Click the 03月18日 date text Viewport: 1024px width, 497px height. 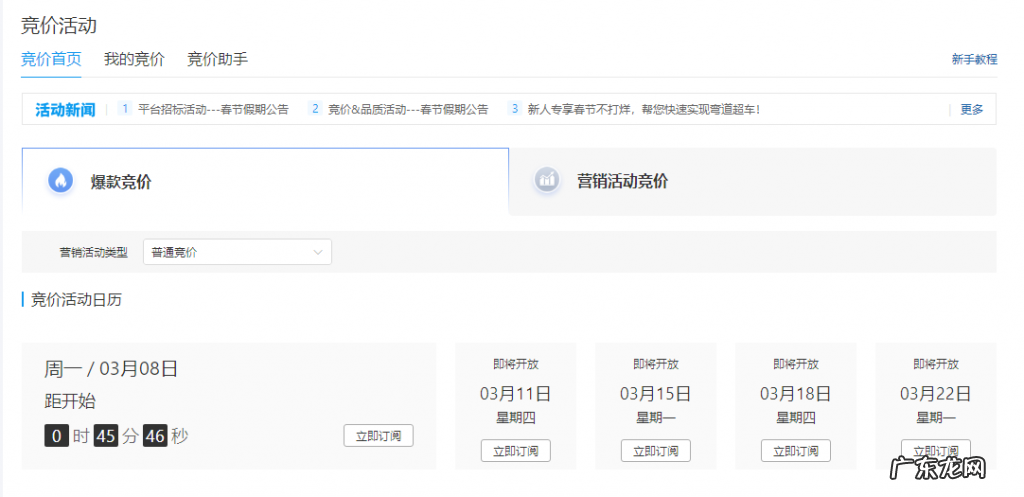(x=795, y=394)
